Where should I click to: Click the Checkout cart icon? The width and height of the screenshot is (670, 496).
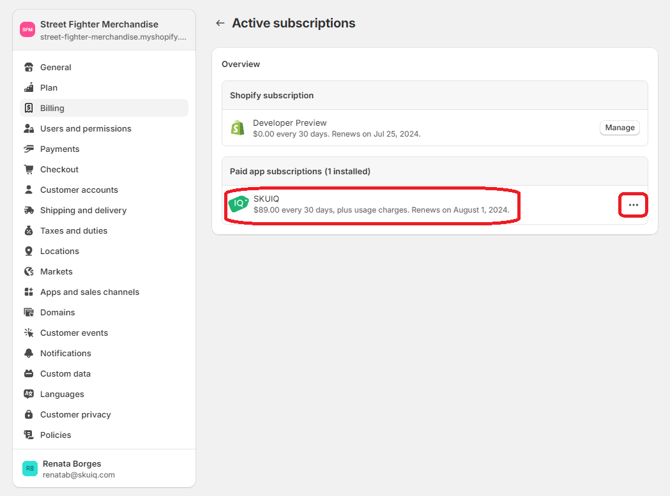coord(29,170)
